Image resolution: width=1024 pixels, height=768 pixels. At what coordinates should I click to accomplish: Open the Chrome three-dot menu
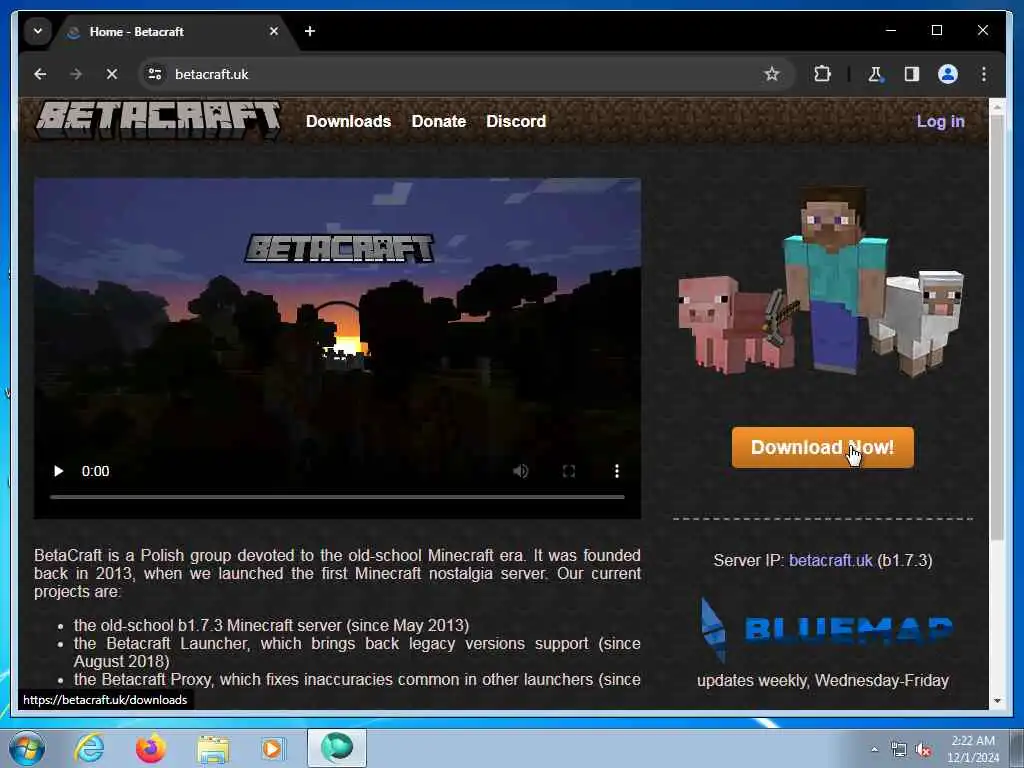(984, 74)
